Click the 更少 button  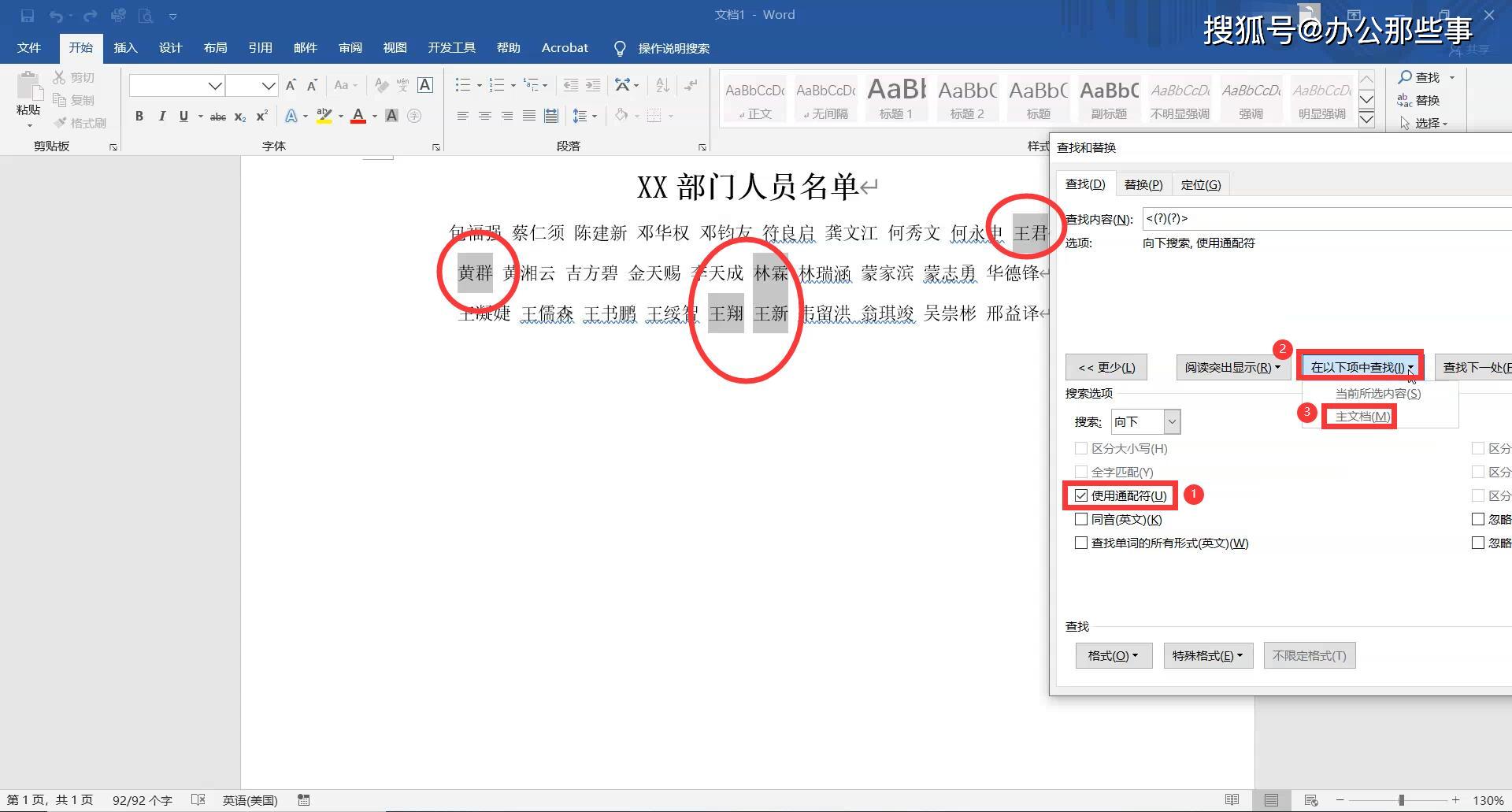click(x=1106, y=367)
